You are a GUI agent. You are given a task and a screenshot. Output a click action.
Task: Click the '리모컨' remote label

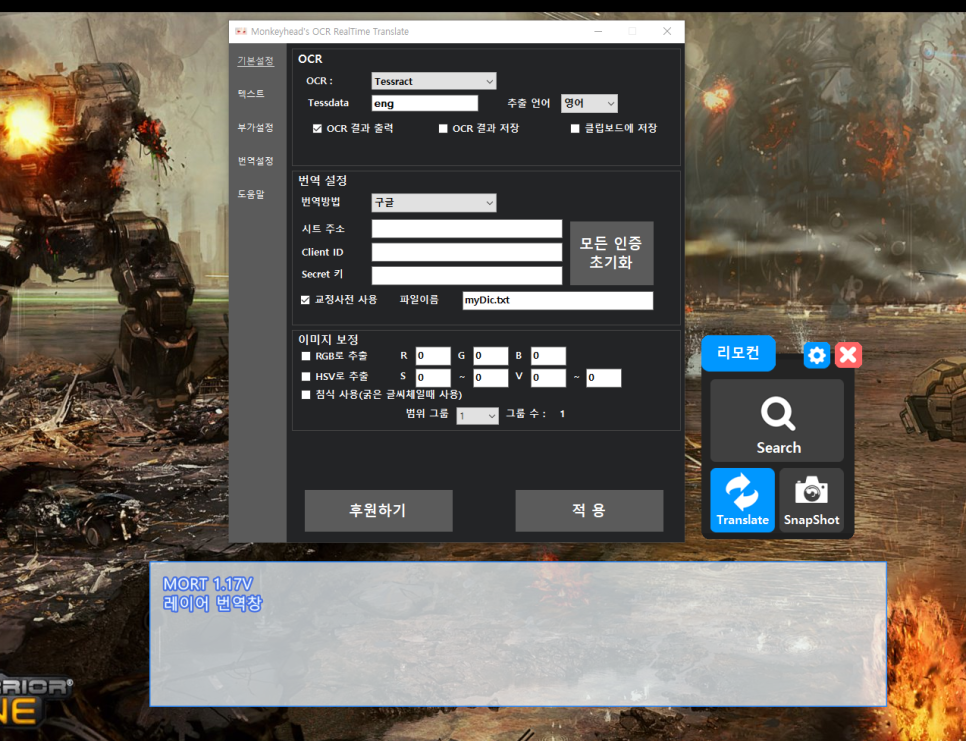click(738, 354)
